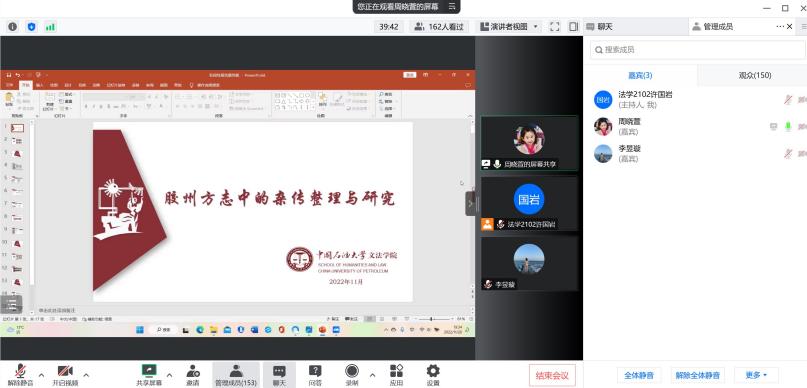Close the 管理成员 side panel
Viewport: 807px width, 388px height.
point(790,27)
